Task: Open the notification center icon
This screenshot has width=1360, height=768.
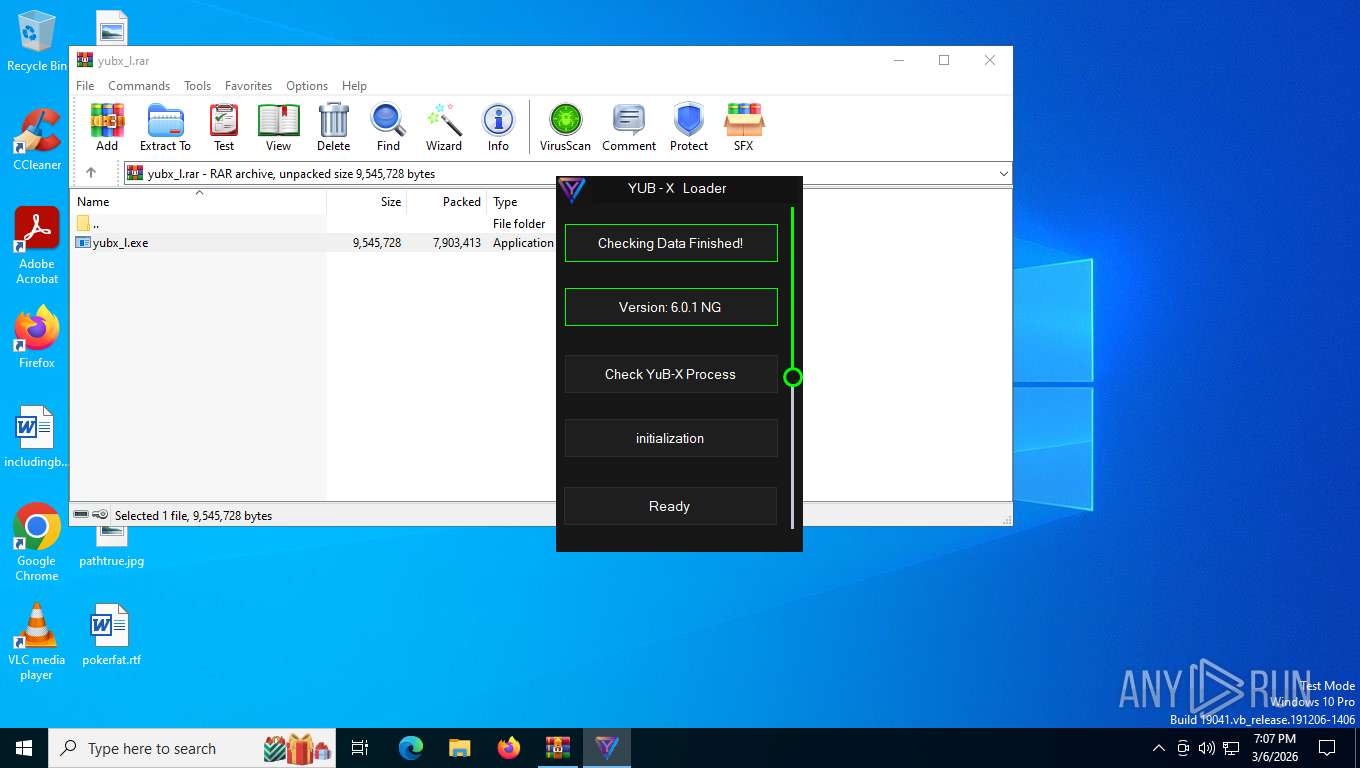Action: [x=1327, y=748]
